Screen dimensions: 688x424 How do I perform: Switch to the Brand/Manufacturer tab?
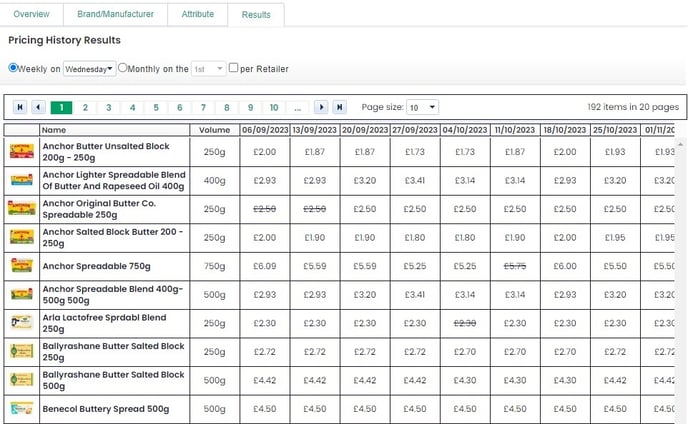(115, 14)
